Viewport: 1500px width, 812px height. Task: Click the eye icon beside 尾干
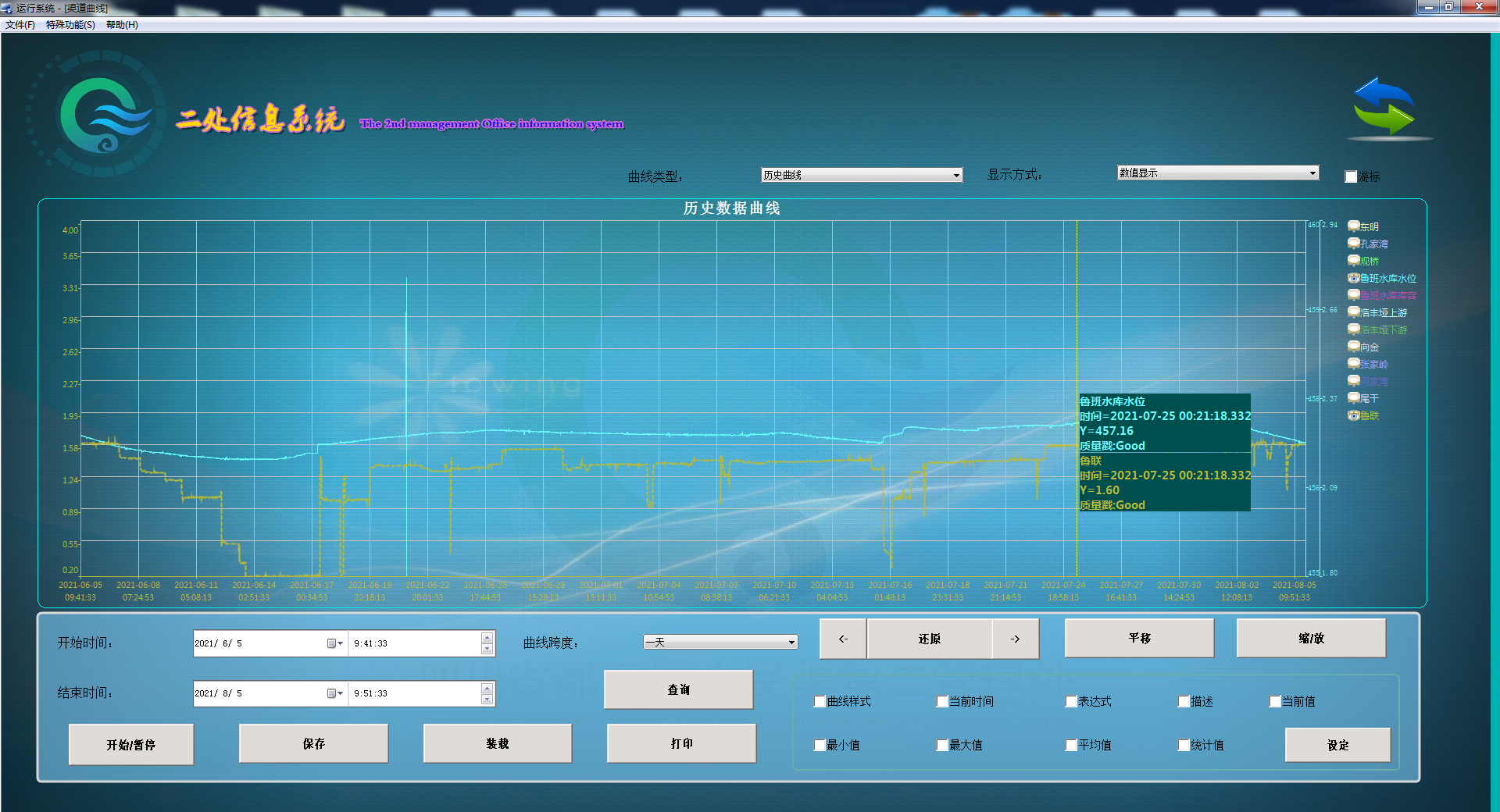(x=1353, y=398)
